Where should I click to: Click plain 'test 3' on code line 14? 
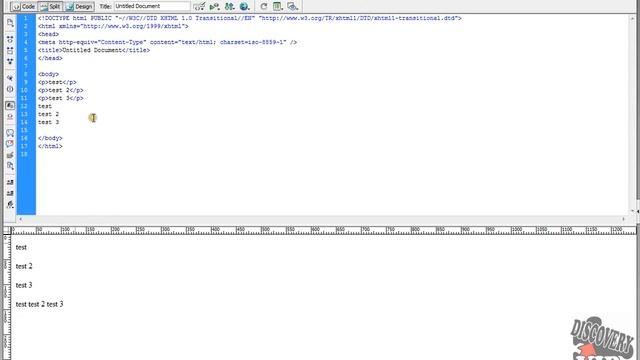pos(48,122)
